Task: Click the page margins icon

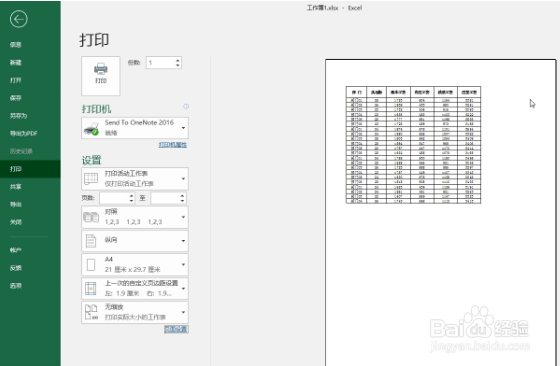Action: pyautogui.click(x=91, y=289)
